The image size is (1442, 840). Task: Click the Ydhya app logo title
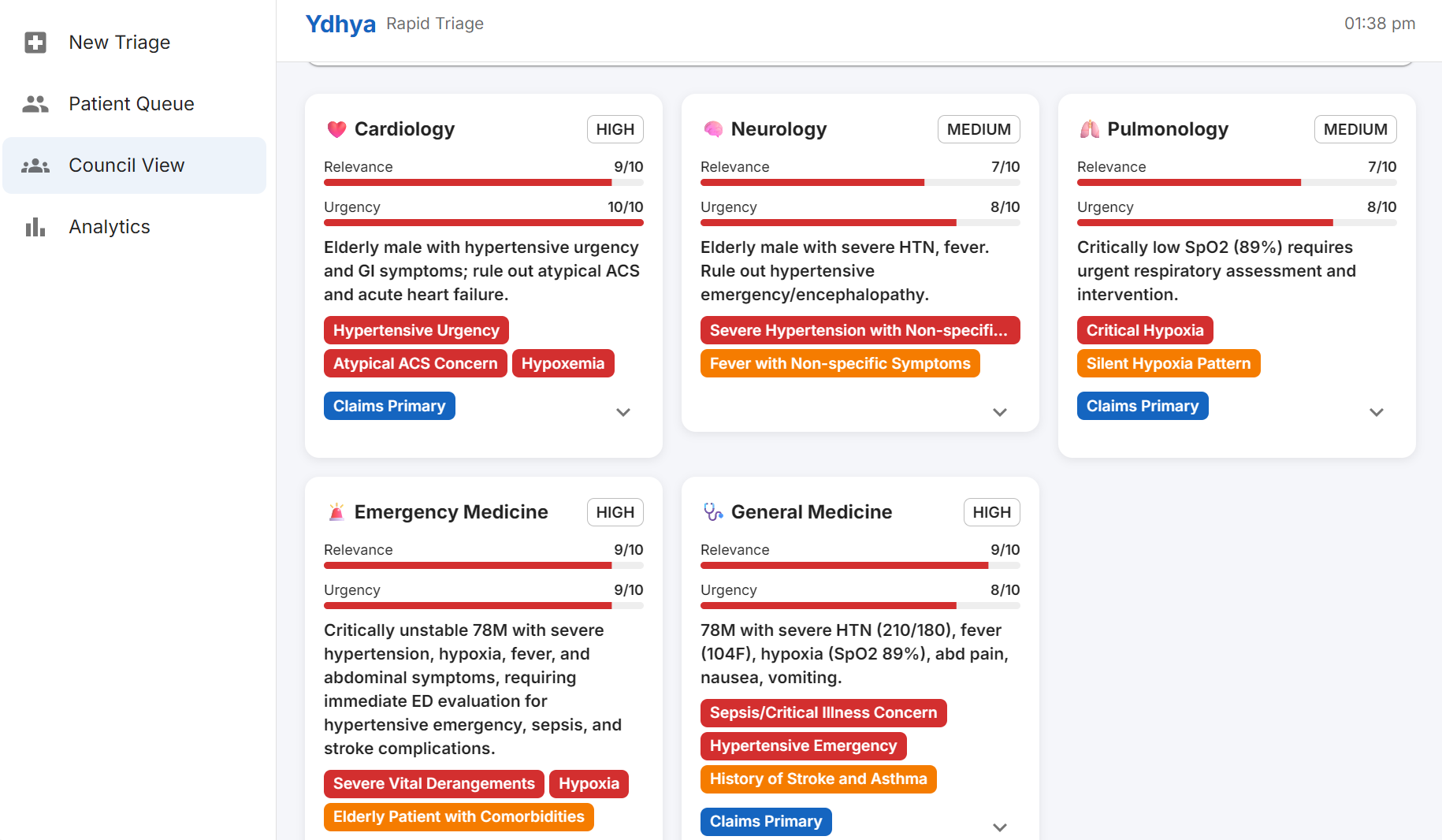click(340, 24)
